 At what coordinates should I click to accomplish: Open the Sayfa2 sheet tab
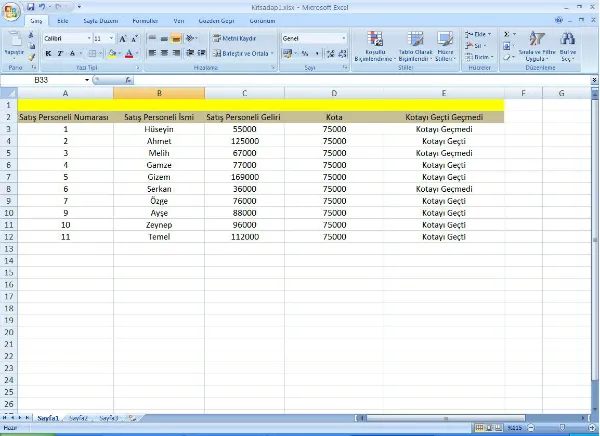tap(78, 417)
